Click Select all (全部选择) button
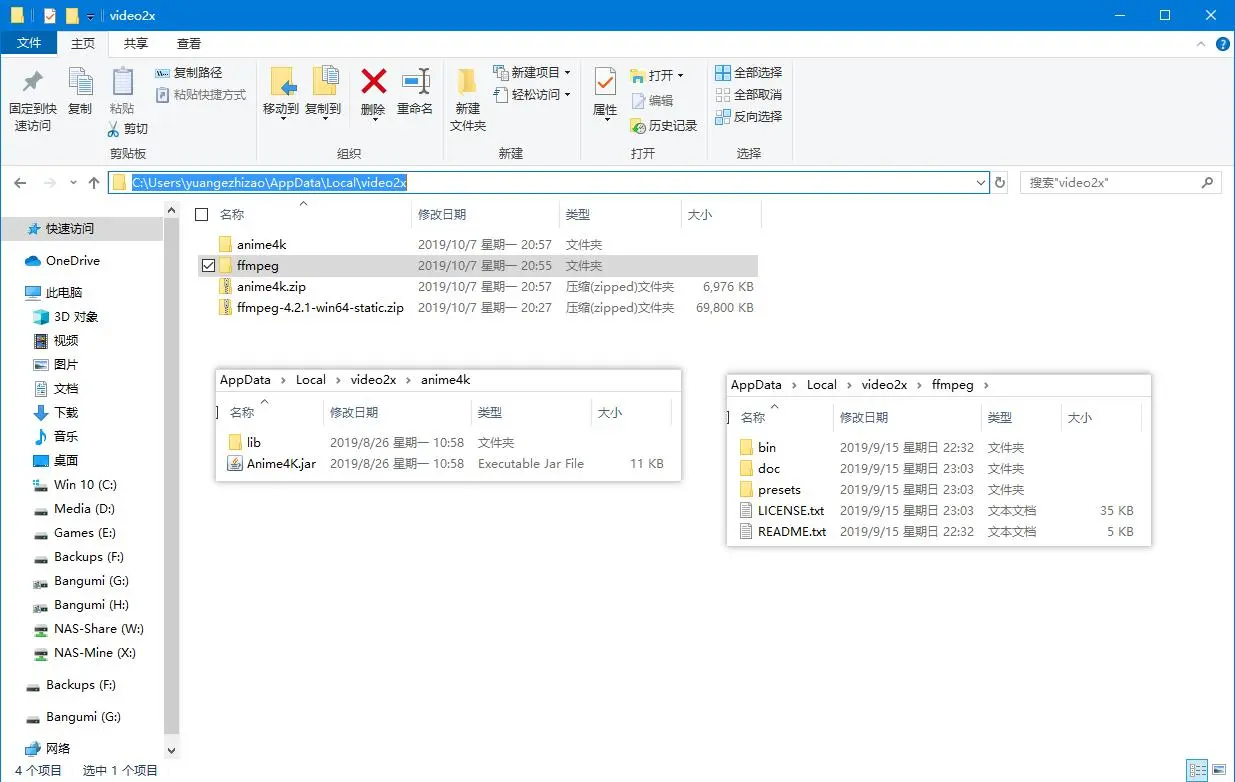 [x=749, y=73]
